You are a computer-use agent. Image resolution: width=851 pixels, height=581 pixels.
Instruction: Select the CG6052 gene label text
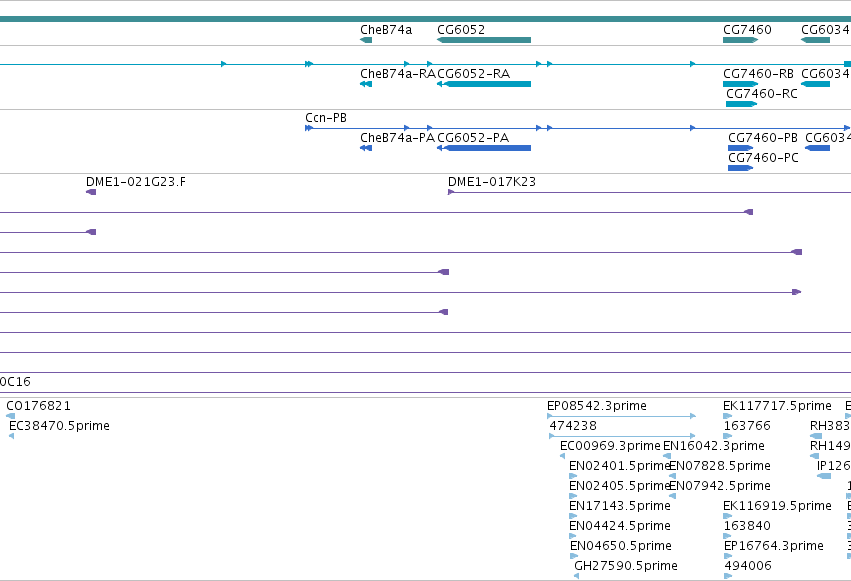pyautogui.click(x=461, y=30)
